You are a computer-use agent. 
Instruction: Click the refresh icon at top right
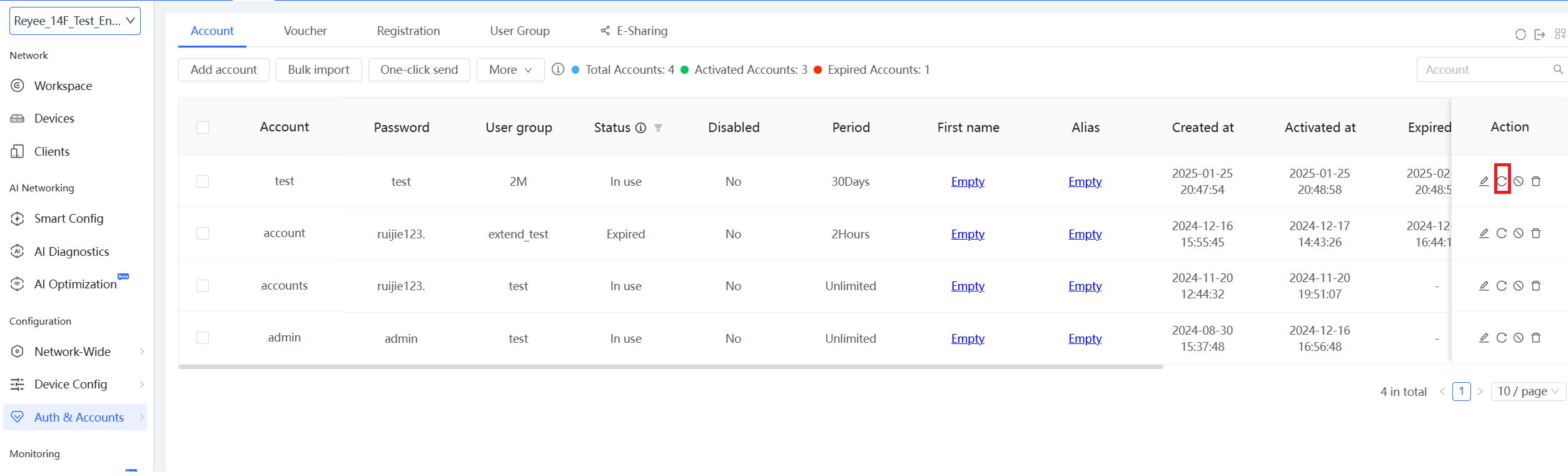(1520, 34)
